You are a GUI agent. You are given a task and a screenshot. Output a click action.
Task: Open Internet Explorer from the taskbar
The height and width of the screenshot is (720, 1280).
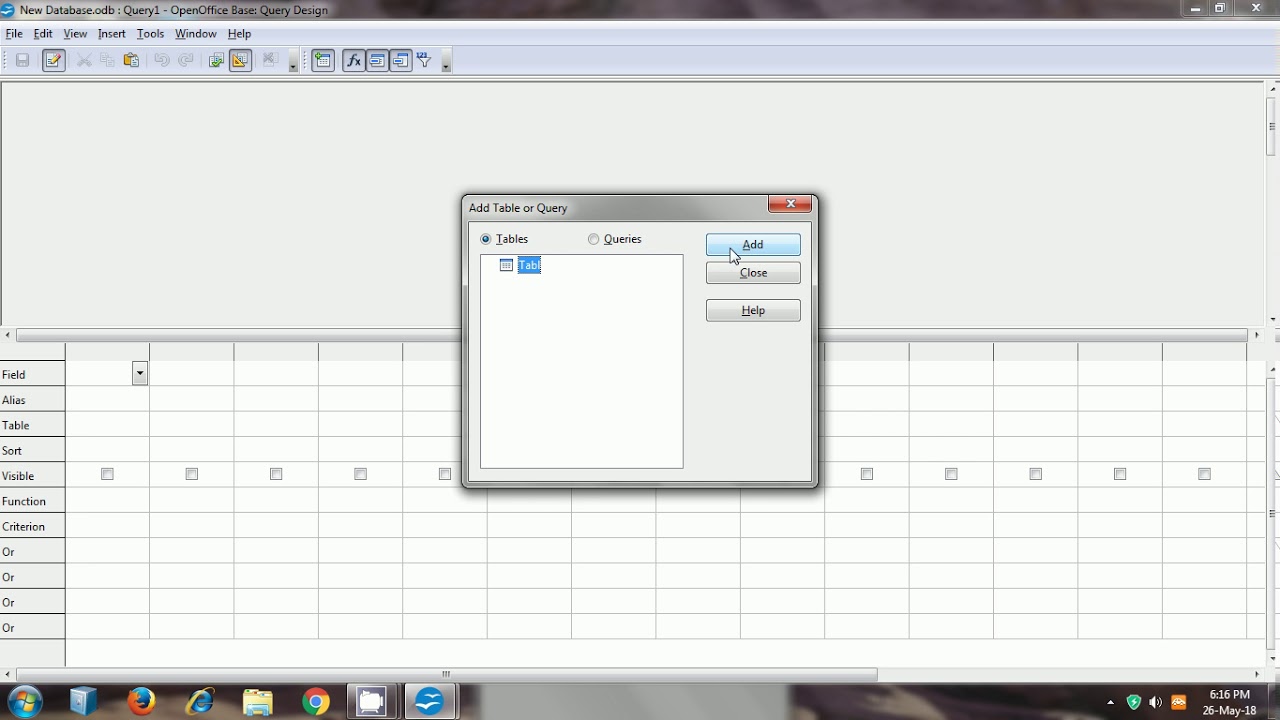pyautogui.click(x=200, y=701)
